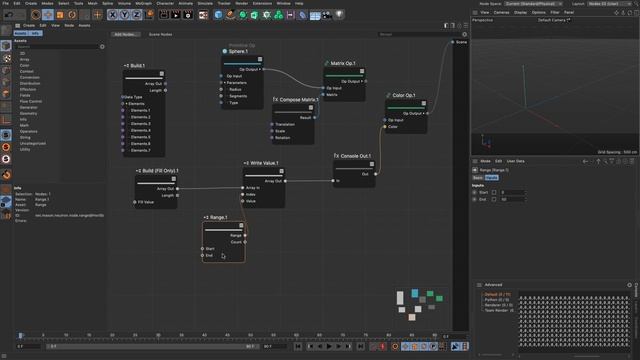Collapse the Matrix Op.1 node toggle square
Screen dimensions: 640x360
[x=362, y=71]
